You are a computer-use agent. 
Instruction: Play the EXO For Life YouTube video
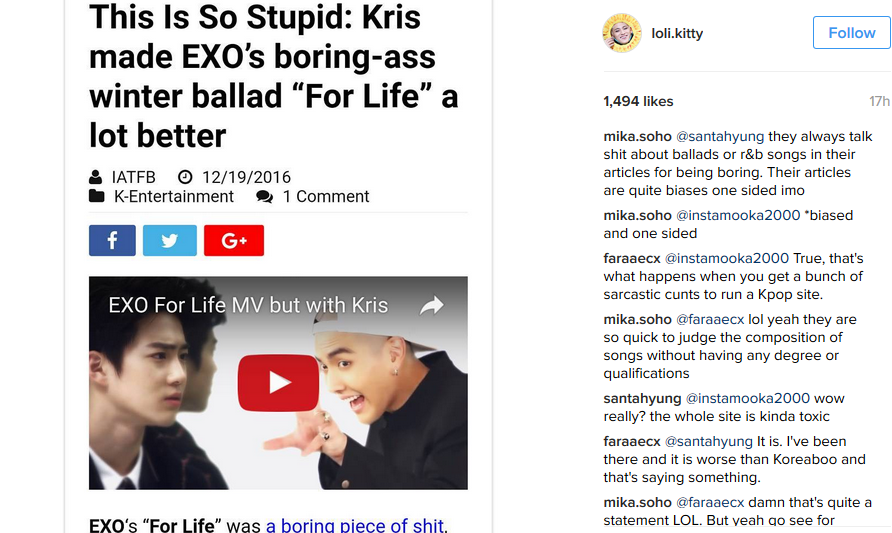click(278, 382)
